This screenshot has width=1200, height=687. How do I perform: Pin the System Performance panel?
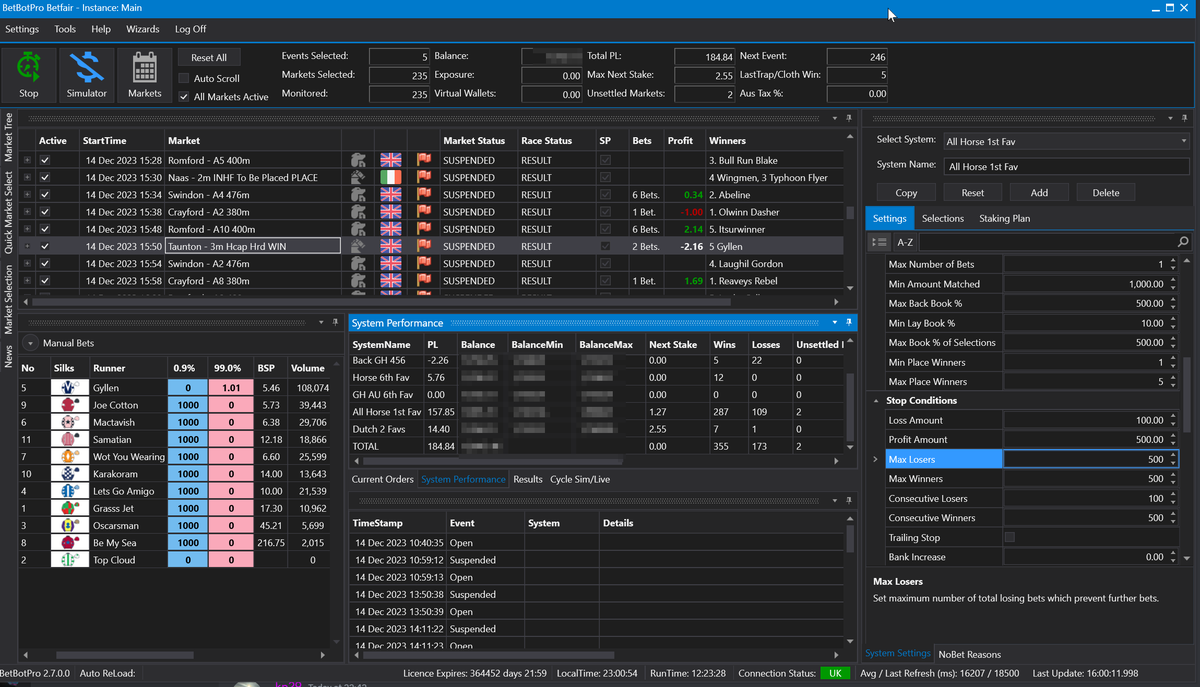(x=848, y=323)
